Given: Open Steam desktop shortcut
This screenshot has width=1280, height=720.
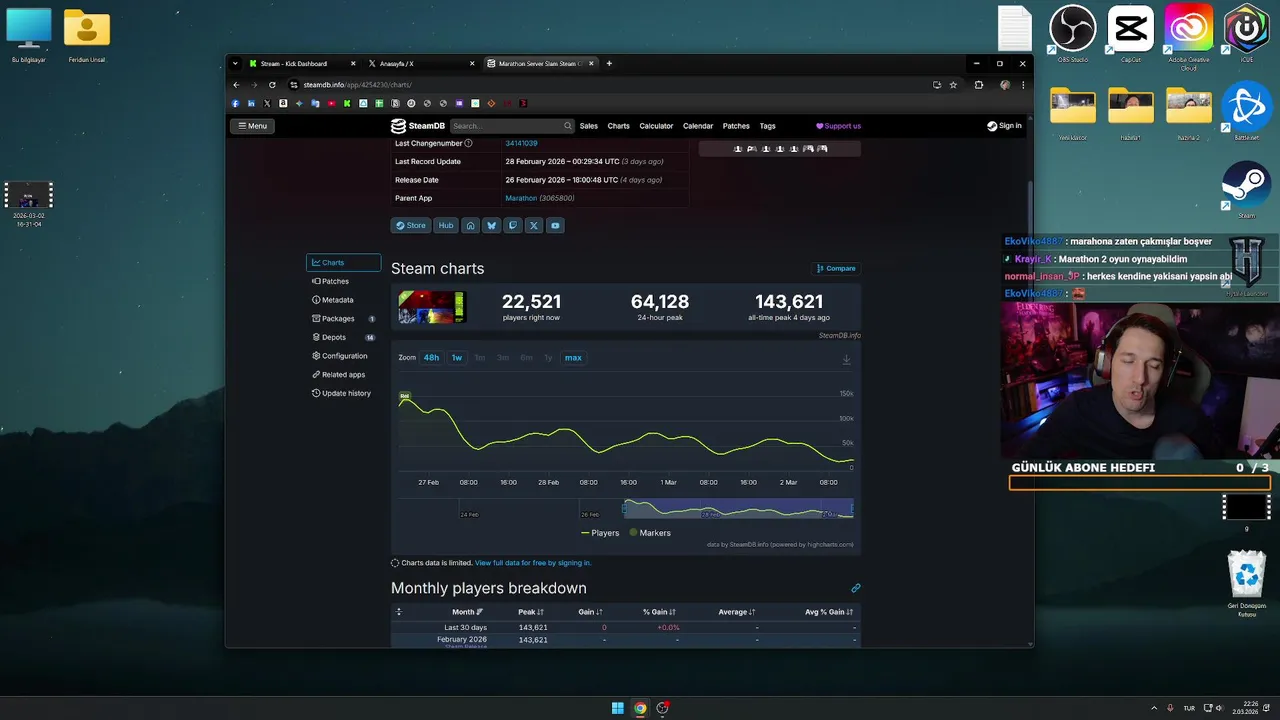Looking at the screenshot, I should pos(1246,191).
